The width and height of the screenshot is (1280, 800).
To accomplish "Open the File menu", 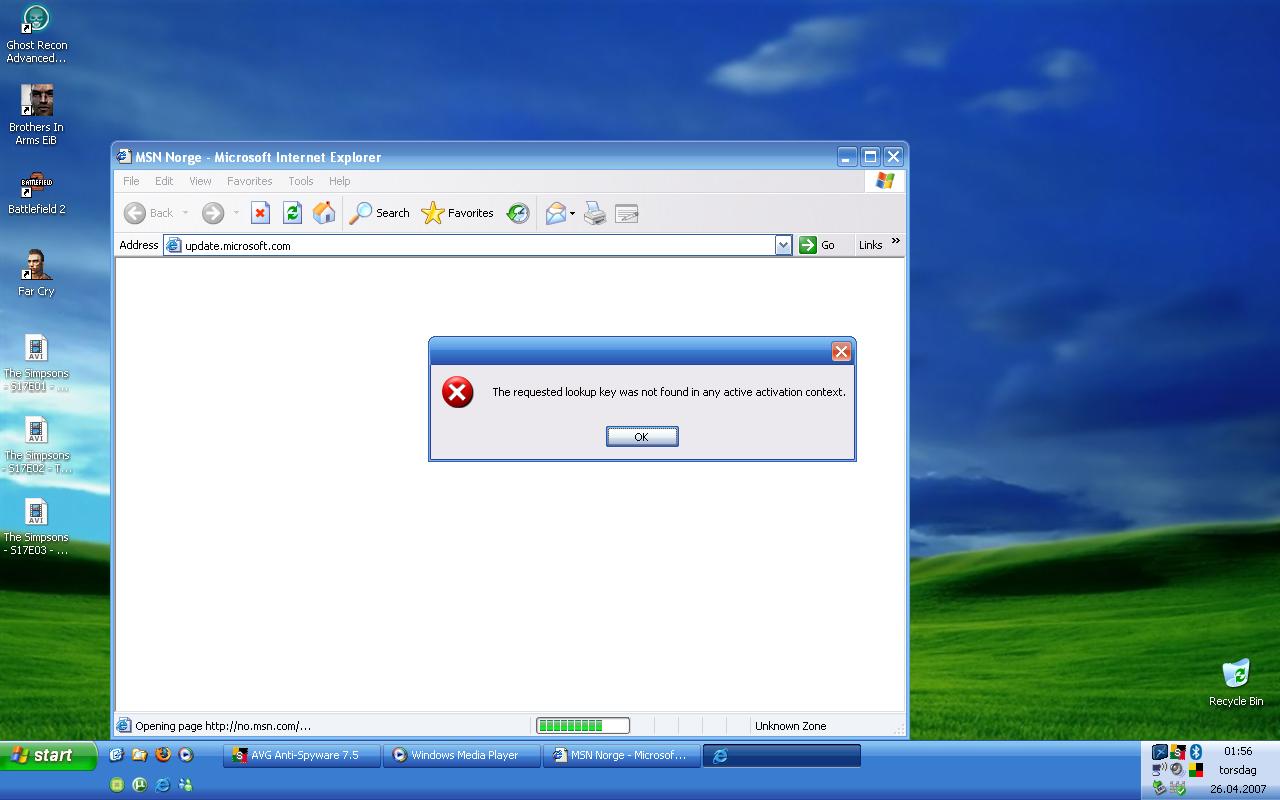I will click(131, 181).
